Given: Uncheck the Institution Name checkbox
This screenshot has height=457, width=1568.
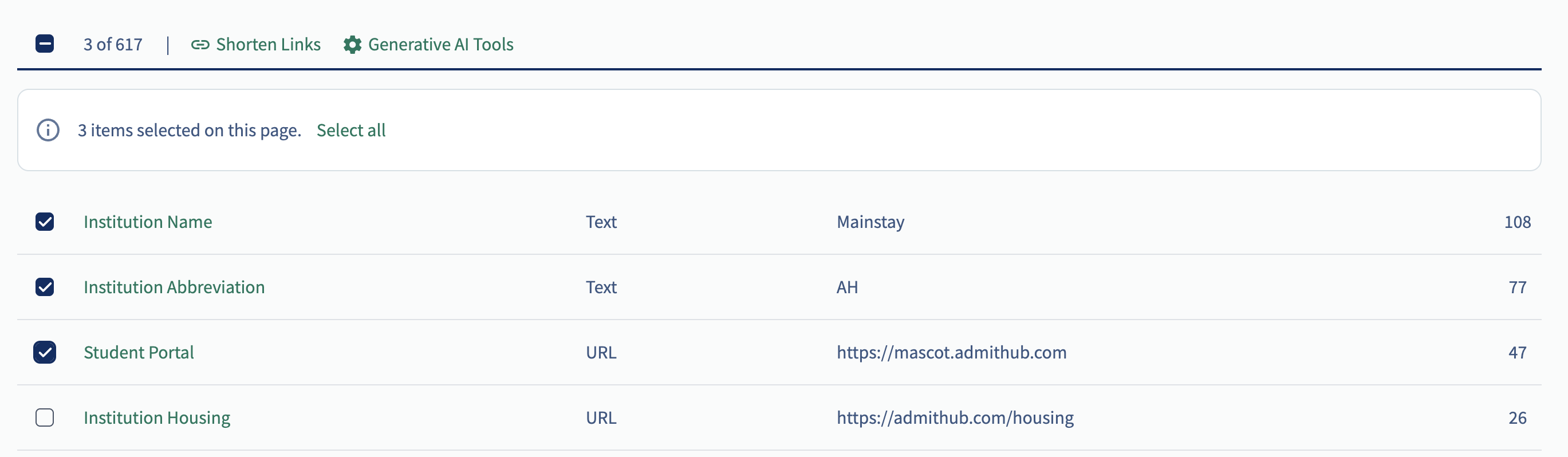Looking at the screenshot, I should [45, 222].
